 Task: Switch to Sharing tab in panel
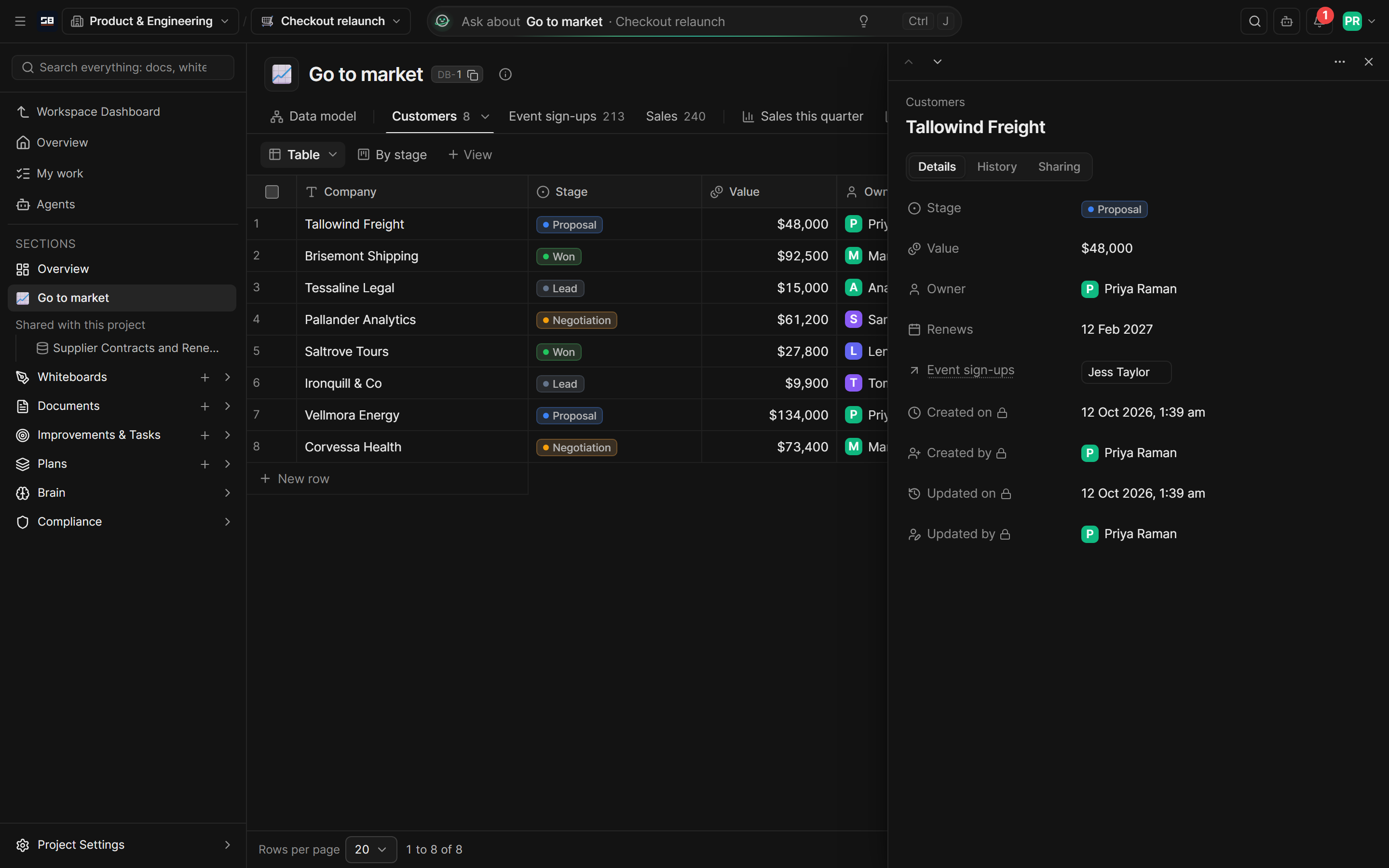point(1059,167)
